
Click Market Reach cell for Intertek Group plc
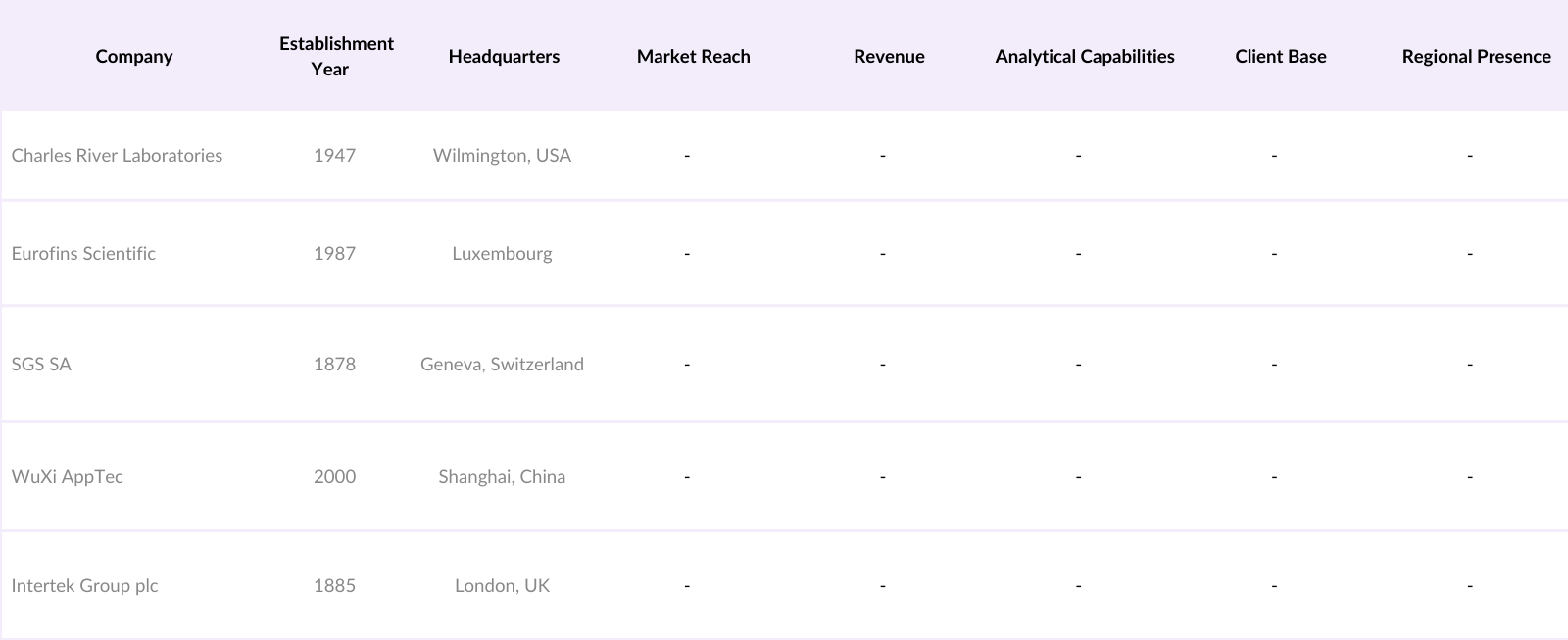pyautogui.click(x=687, y=585)
